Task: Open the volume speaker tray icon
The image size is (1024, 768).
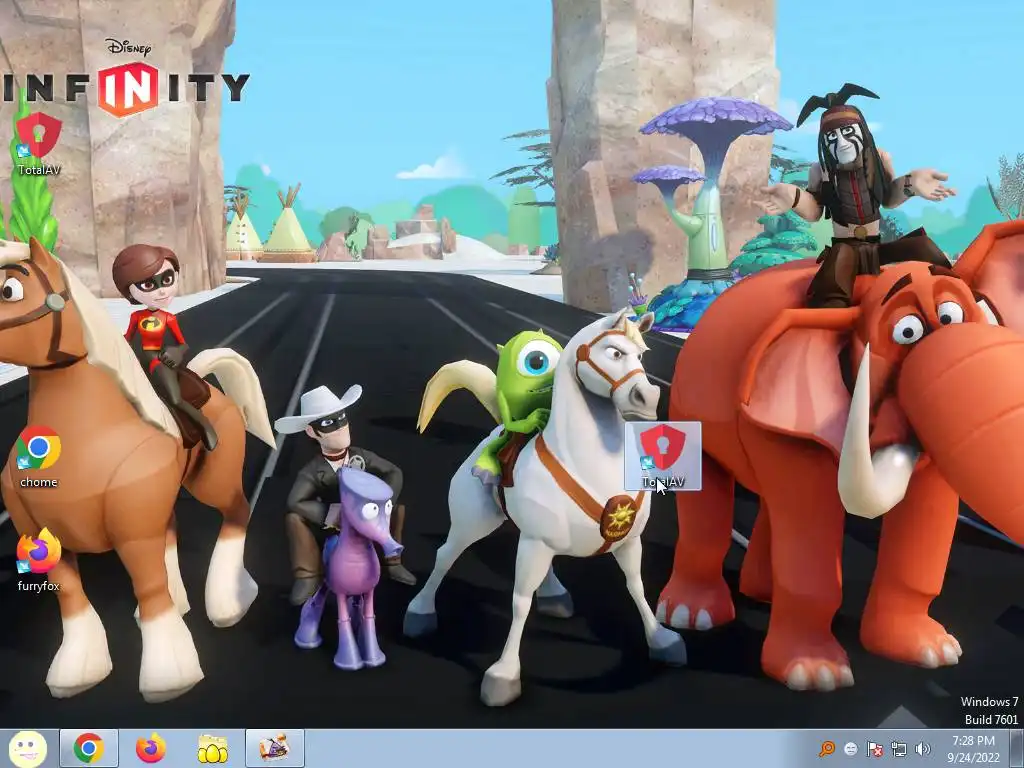Action: click(x=923, y=749)
